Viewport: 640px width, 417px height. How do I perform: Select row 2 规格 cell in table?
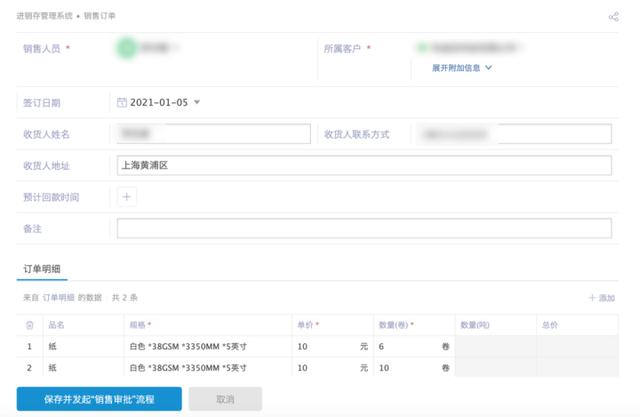(x=205, y=368)
